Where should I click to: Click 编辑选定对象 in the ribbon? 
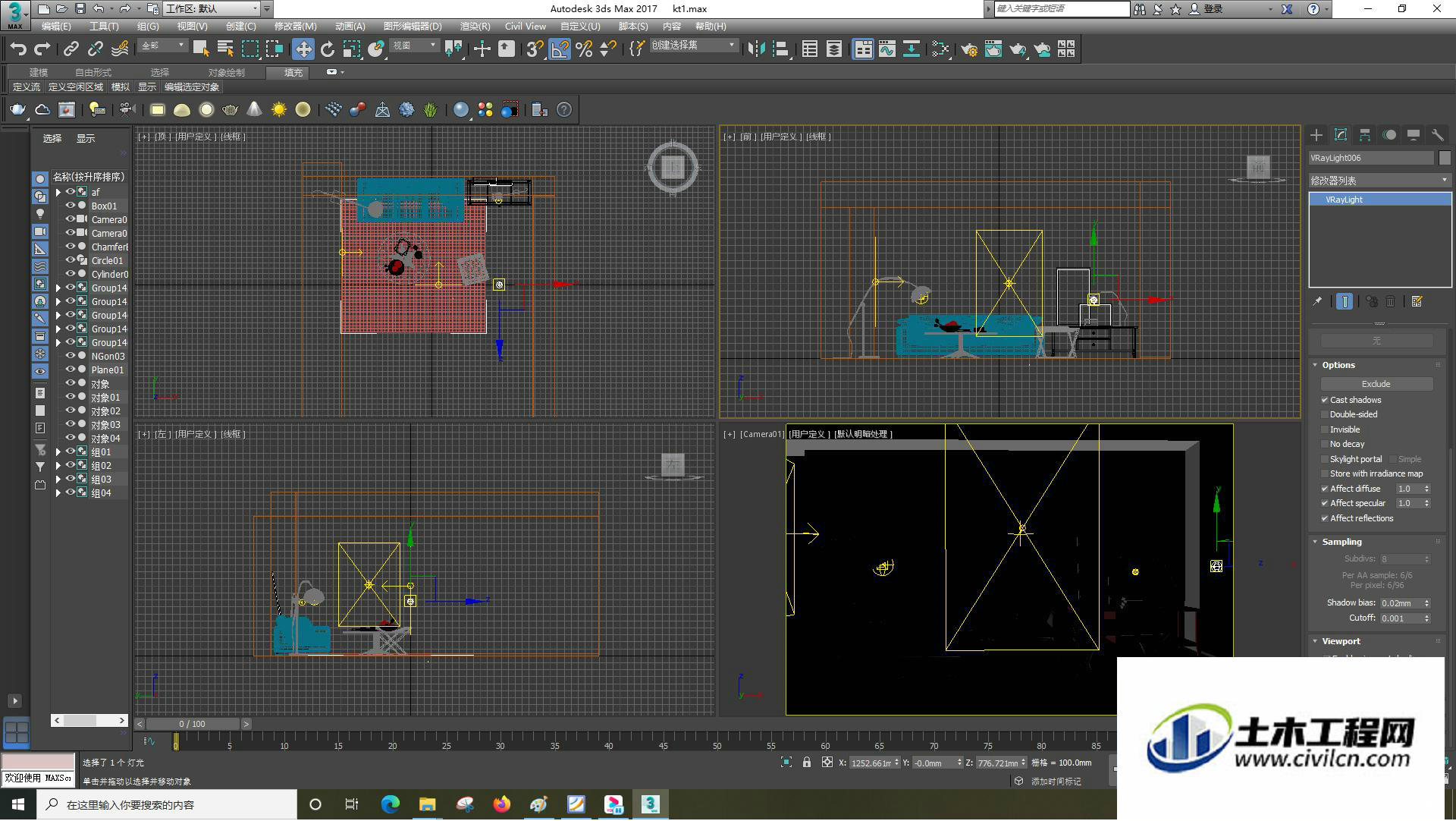(192, 87)
